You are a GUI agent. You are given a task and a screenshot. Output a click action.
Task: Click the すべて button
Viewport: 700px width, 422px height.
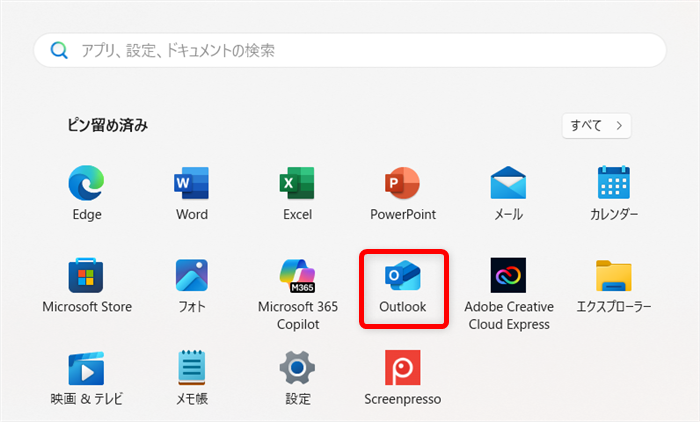click(596, 126)
